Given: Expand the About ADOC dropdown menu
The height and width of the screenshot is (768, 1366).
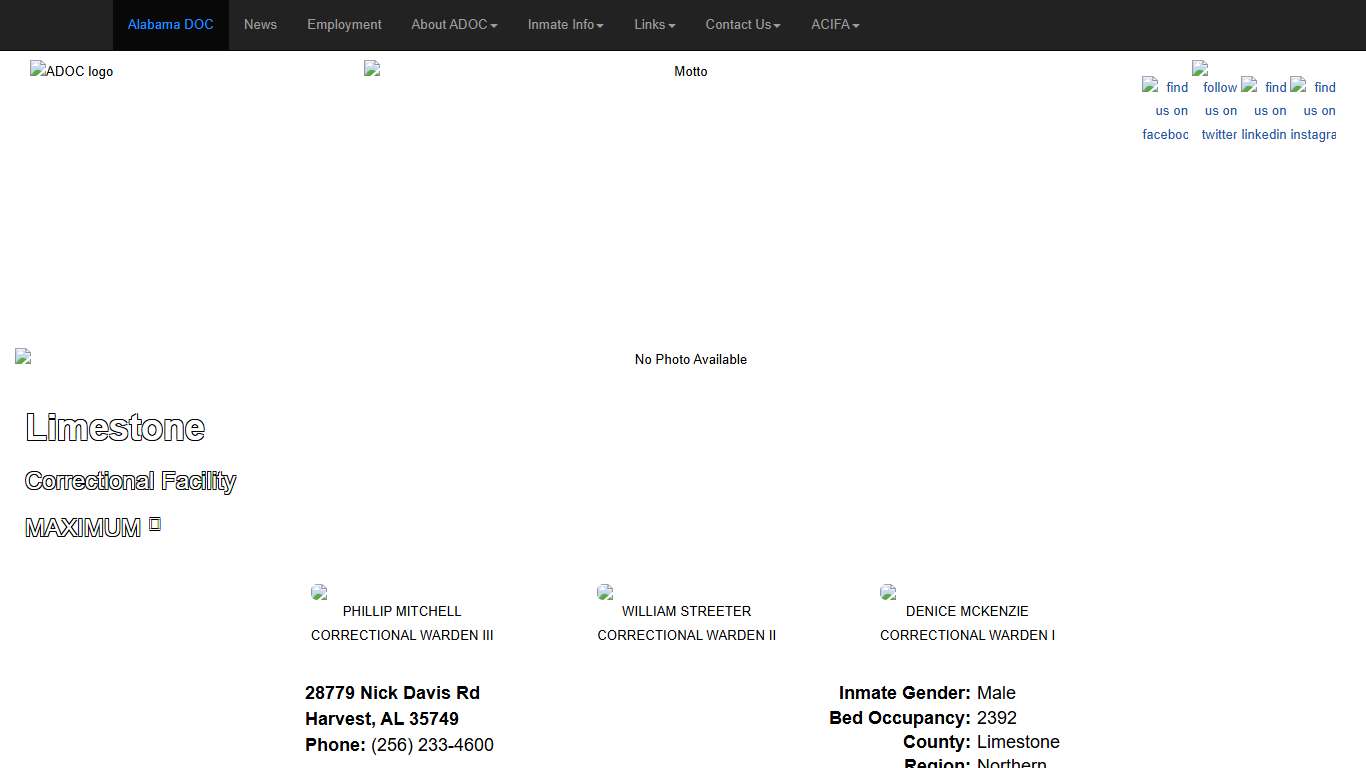Looking at the screenshot, I should coord(454,25).
